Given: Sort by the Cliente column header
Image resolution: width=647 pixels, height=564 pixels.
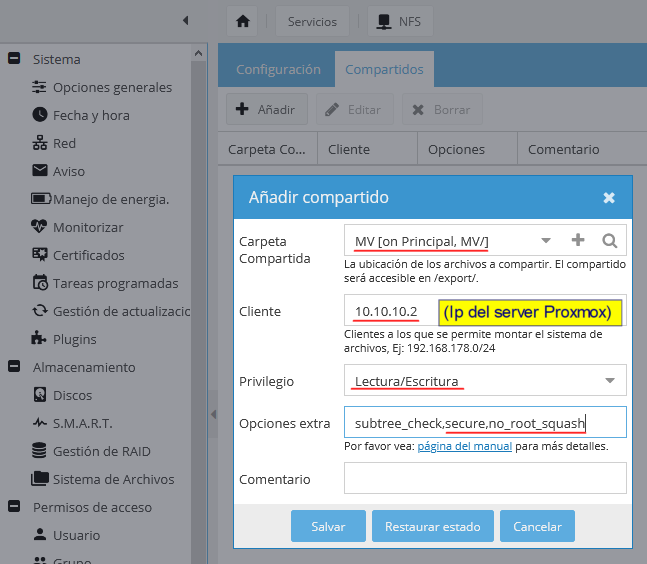Looking at the screenshot, I should coord(367,149).
